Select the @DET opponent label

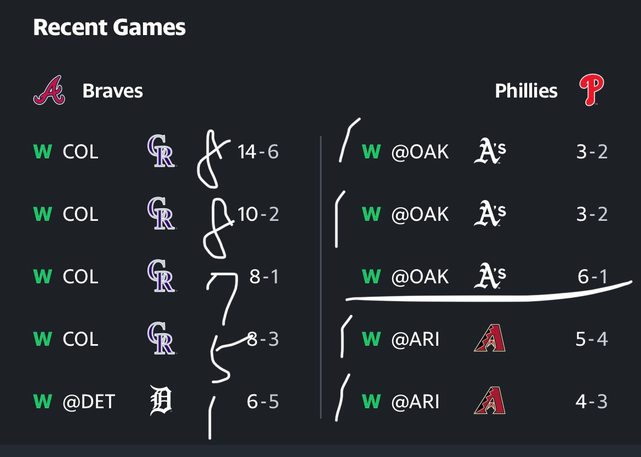tap(89, 402)
